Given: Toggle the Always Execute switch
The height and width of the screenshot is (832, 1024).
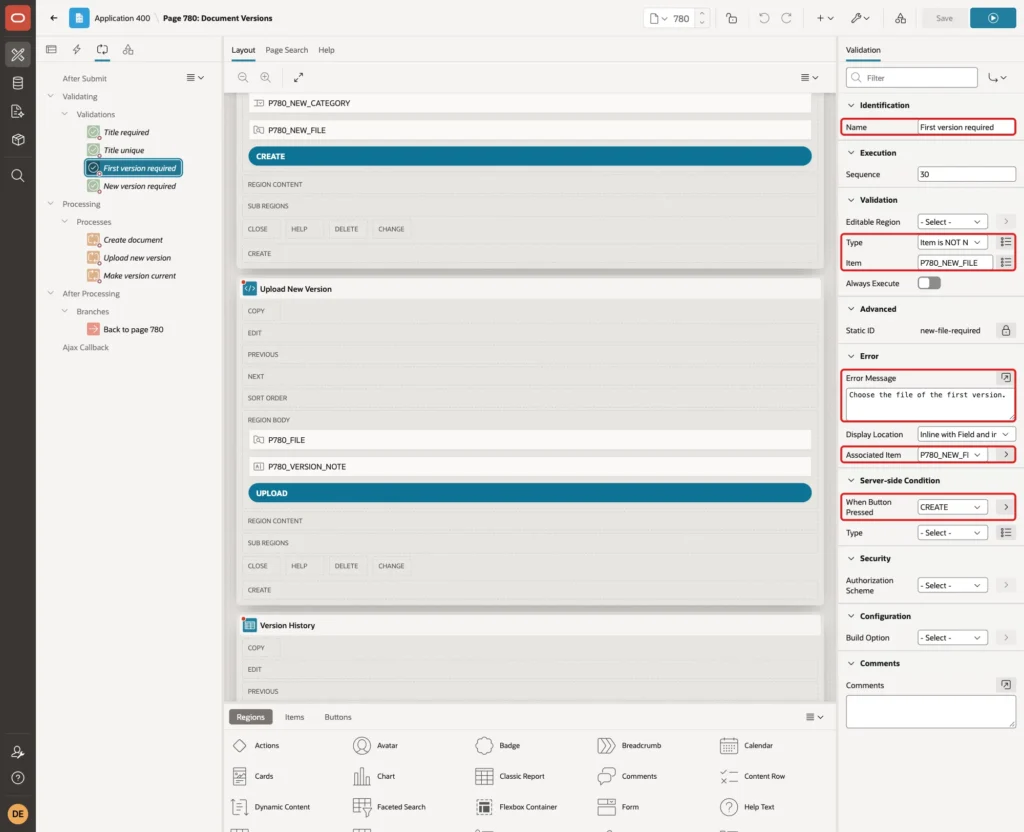Looking at the screenshot, I should (929, 283).
